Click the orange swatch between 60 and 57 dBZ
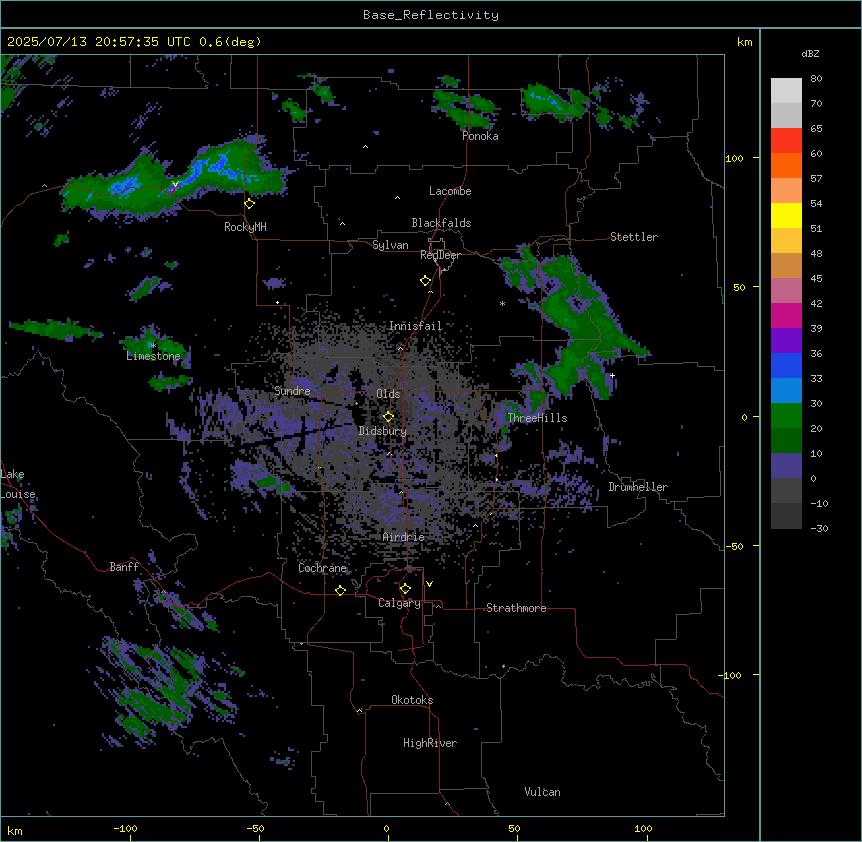Viewport: 862px width, 842px height. [x=786, y=165]
